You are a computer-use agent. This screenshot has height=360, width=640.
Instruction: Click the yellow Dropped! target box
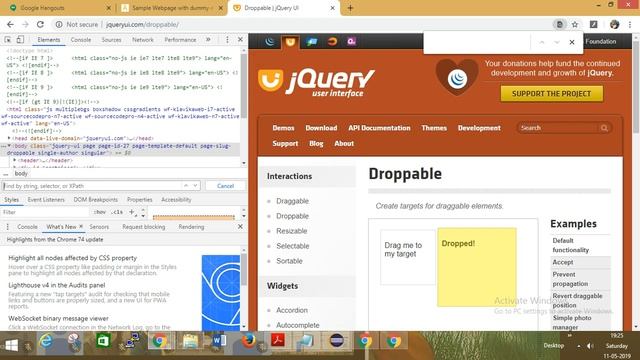tap(477, 267)
